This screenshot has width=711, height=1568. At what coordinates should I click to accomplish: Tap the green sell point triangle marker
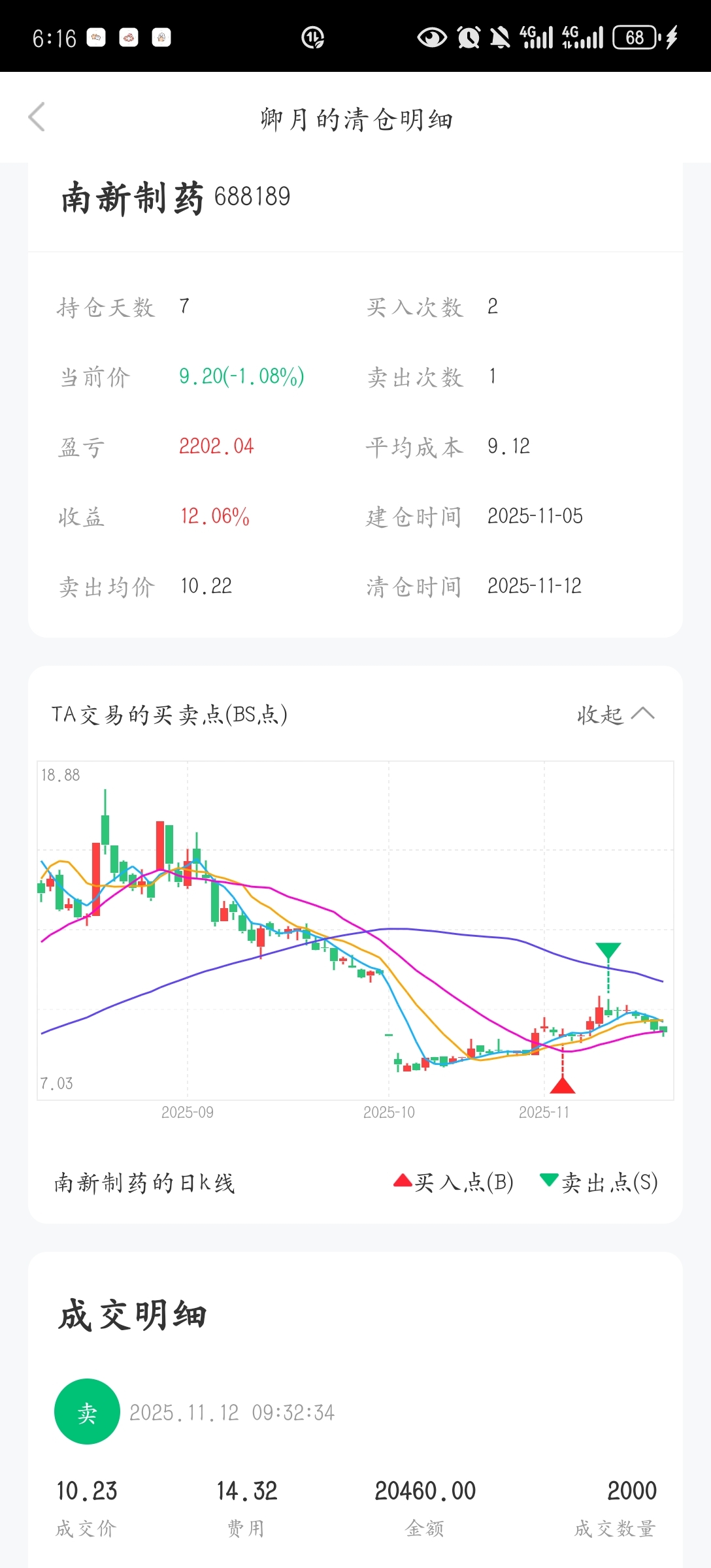pyautogui.click(x=608, y=951)
